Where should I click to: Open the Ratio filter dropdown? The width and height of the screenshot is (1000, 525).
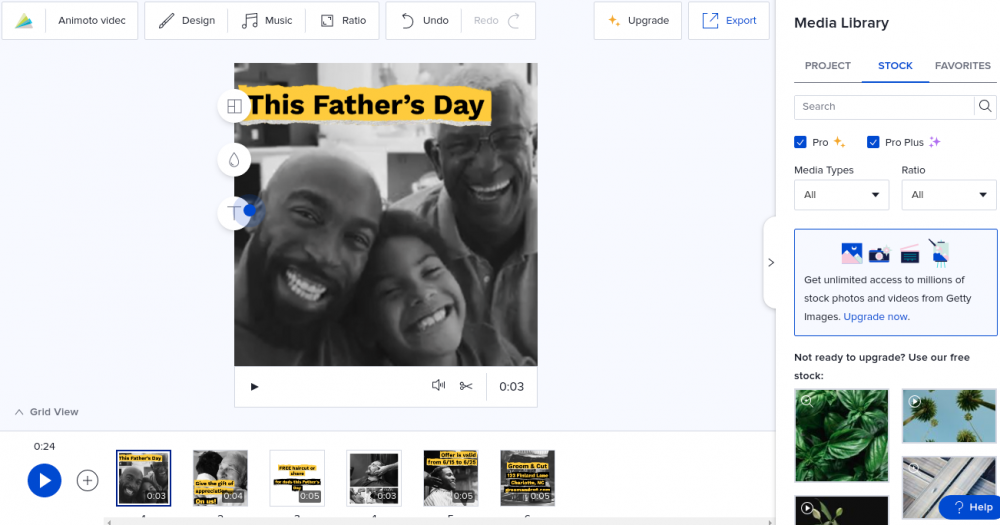[948, 195]
